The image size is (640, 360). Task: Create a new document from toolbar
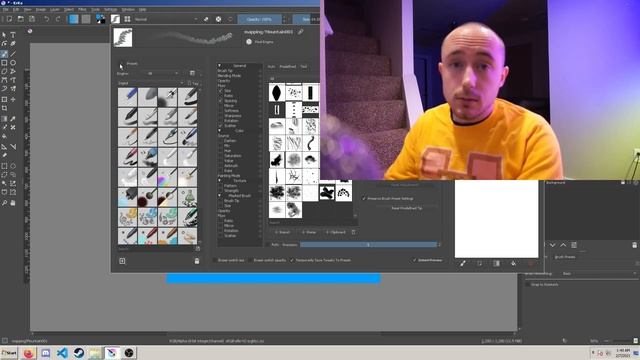pos(9,19)
